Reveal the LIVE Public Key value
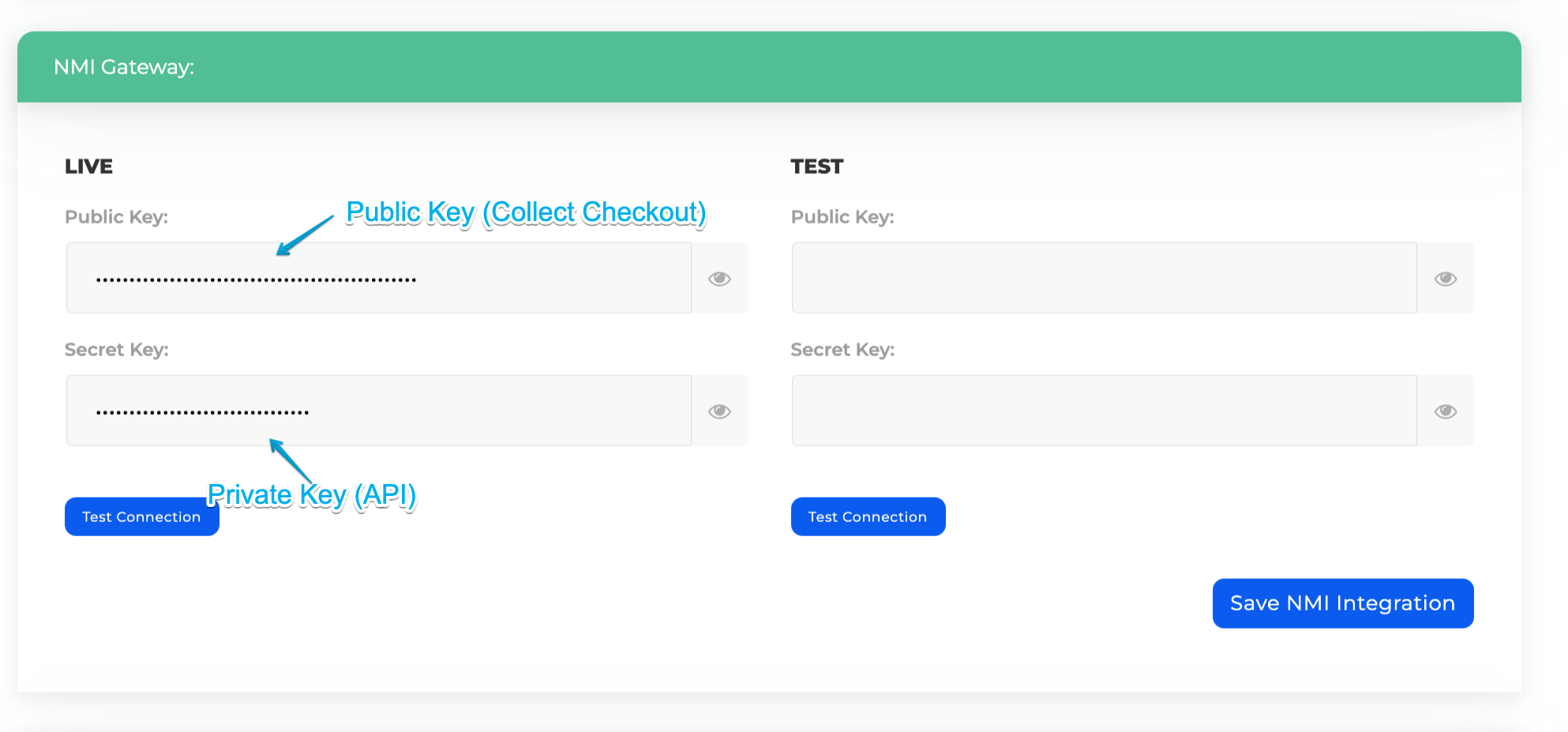The width and height of the screenshot is (1568, 732). [x=719, y=279]
